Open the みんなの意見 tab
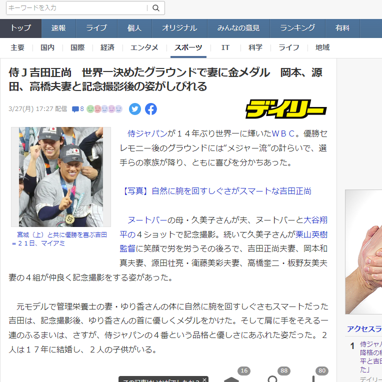The width and height of the screenshot is (382, 382). pos(238,28)
